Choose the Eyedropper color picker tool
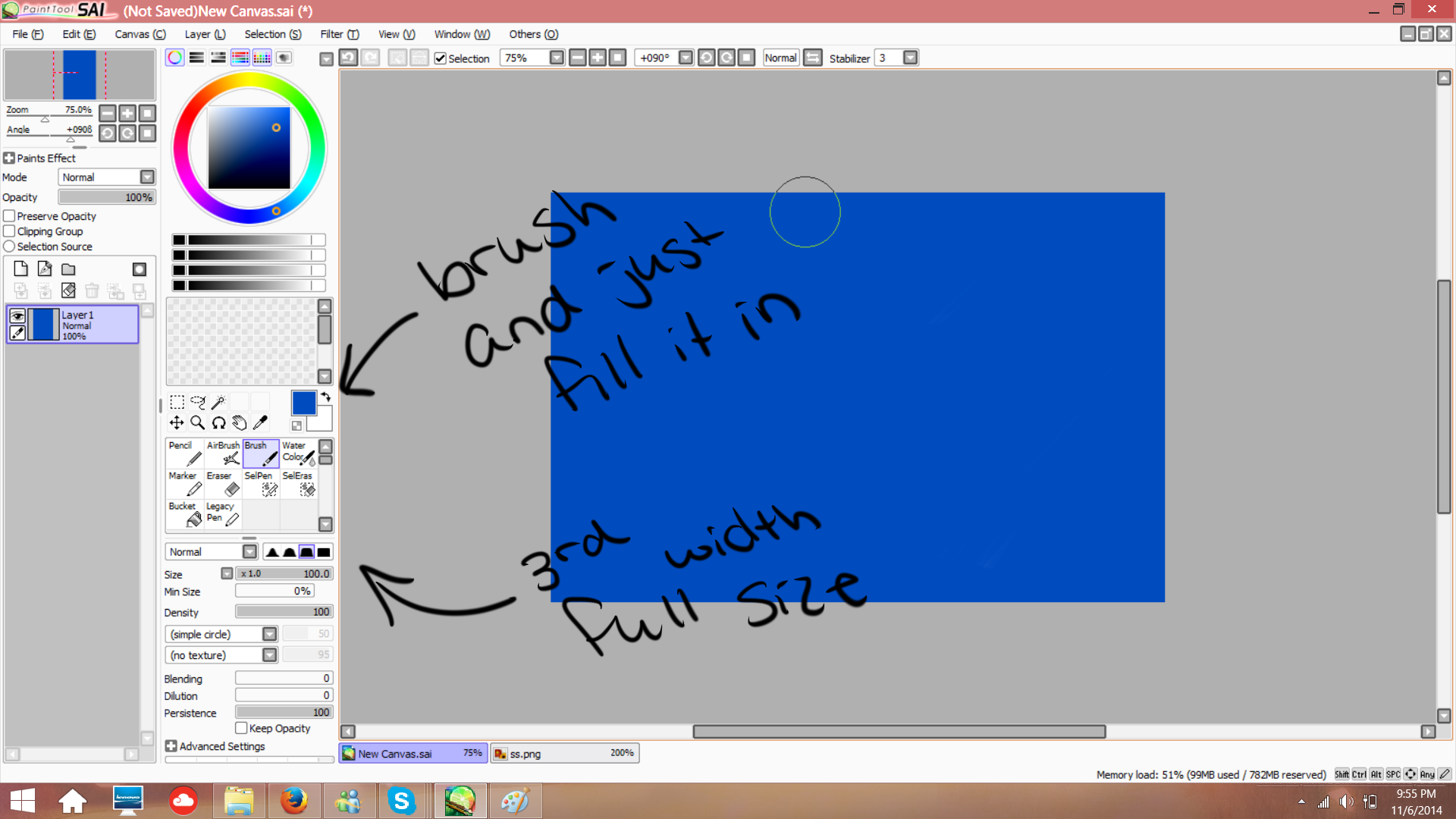 260,422
